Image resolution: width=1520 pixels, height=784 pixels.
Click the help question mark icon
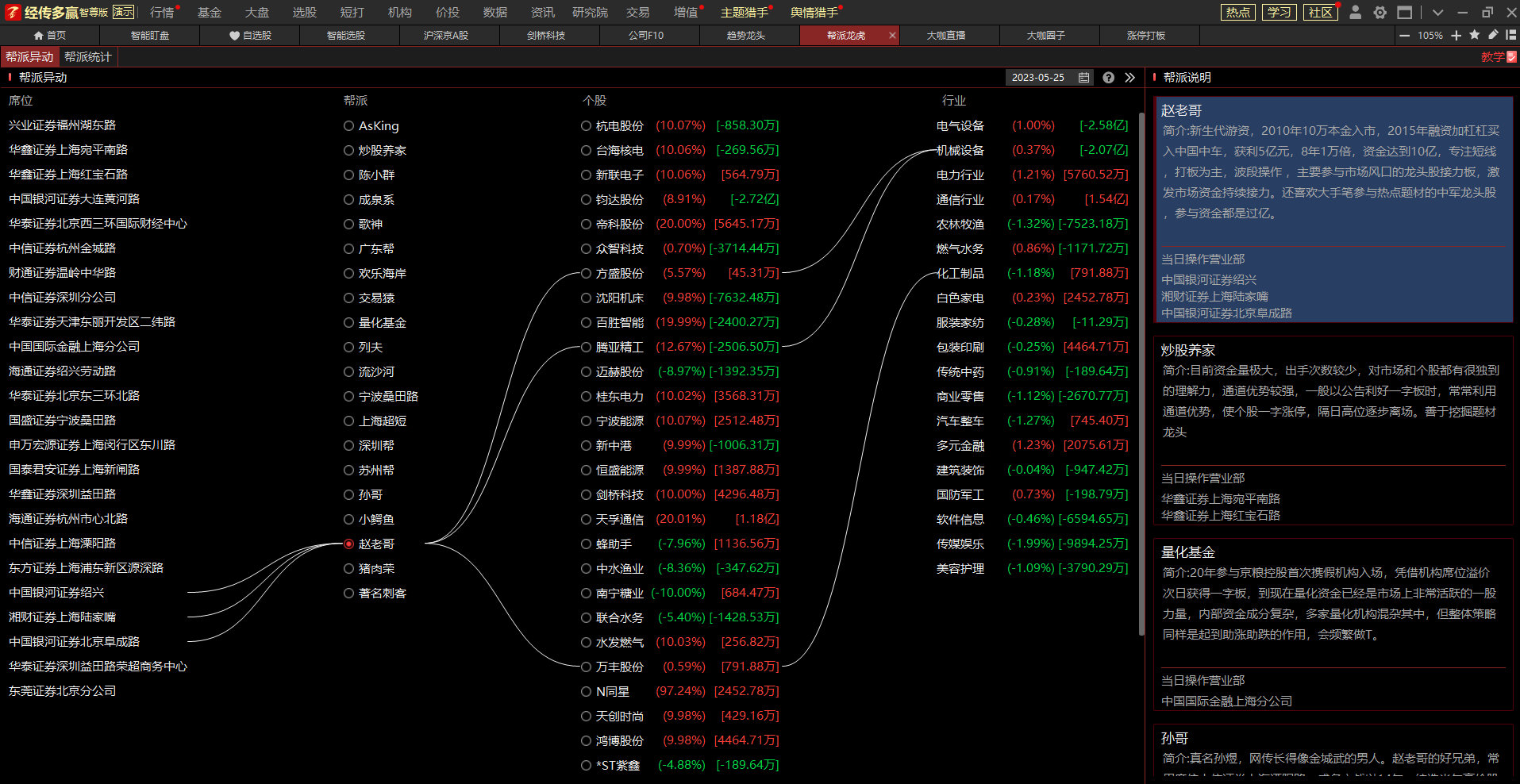pyautogui.click(x=1109, y=78)
